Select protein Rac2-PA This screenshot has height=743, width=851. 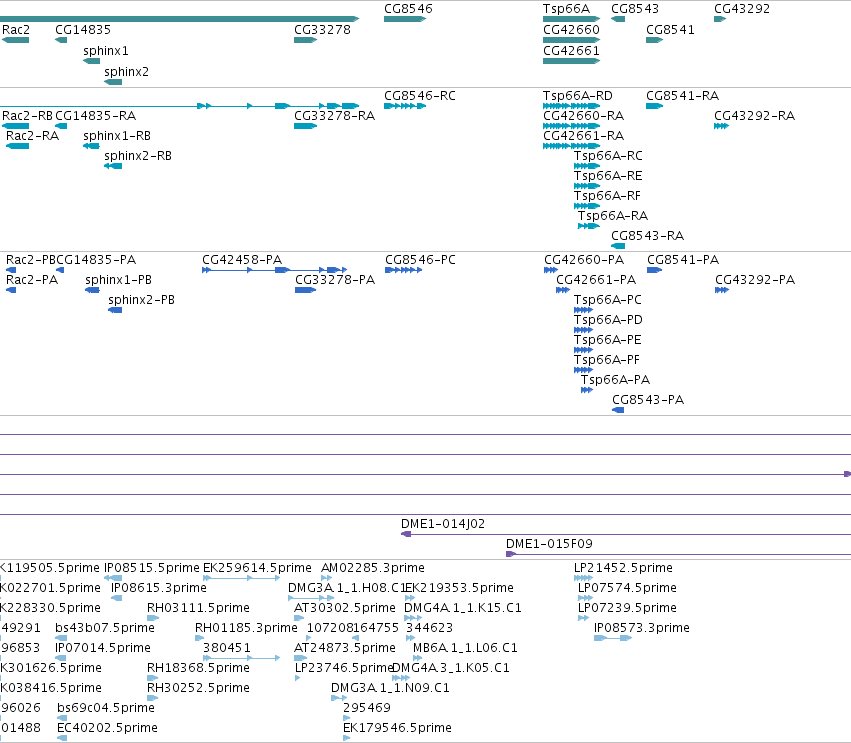pos(31,281)
